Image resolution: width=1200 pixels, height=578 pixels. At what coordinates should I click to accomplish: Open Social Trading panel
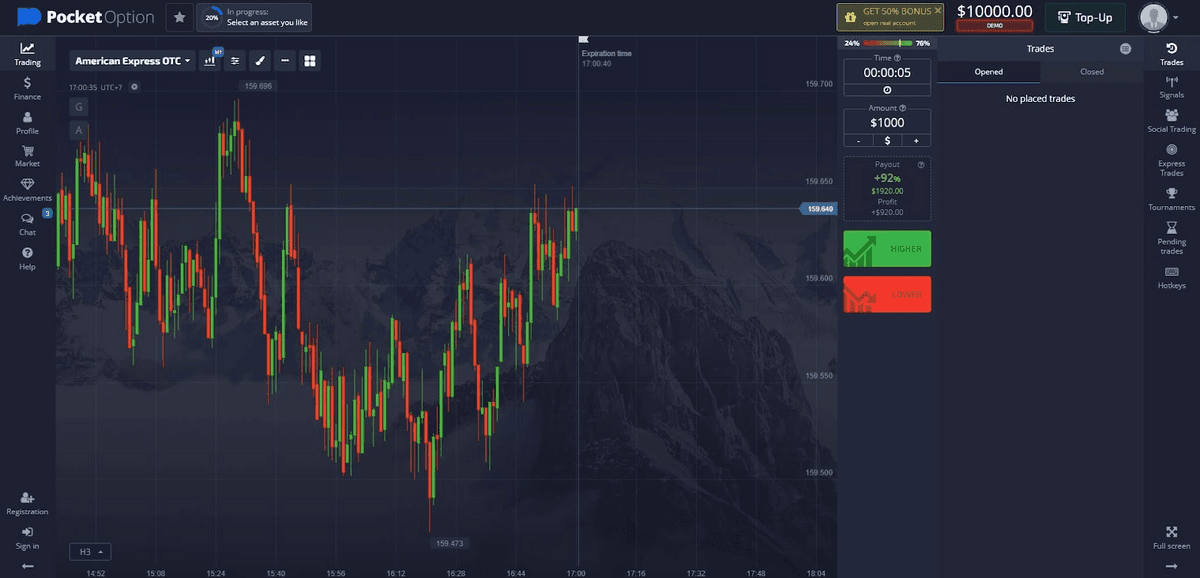pyautogui.click(x=1170, y=122)
